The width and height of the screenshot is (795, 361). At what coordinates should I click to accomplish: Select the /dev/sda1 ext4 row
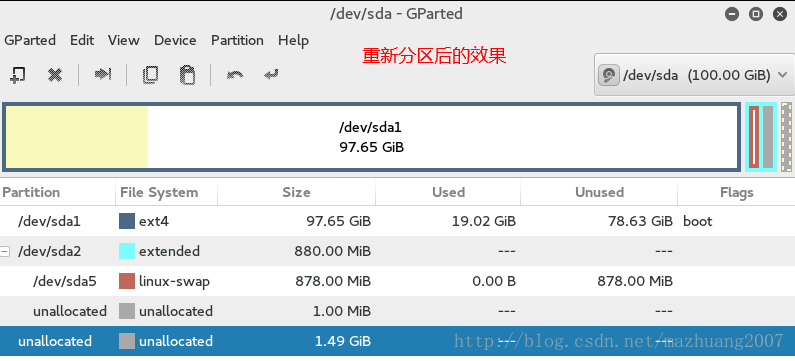click(398, 221)
